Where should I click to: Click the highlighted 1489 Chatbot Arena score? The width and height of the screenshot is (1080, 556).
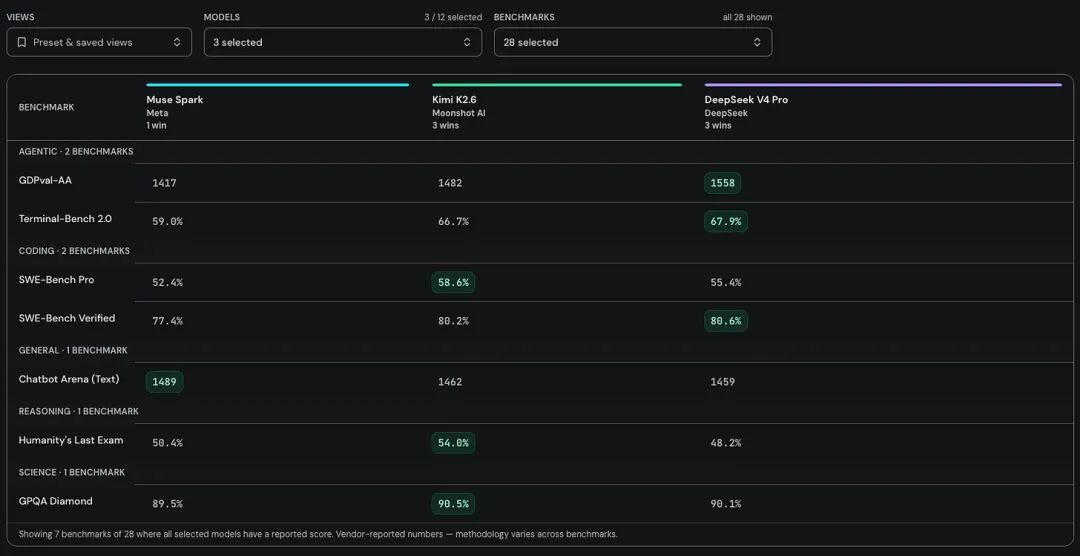(165, 382)
